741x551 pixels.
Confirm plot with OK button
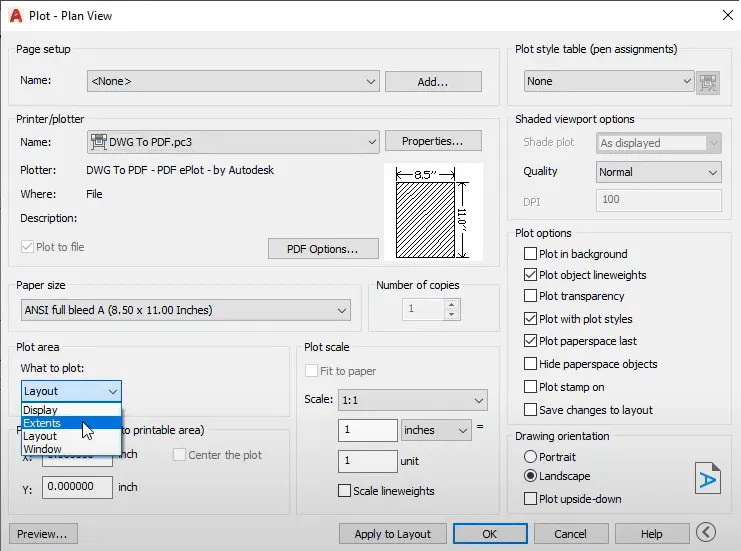point(490,534)
